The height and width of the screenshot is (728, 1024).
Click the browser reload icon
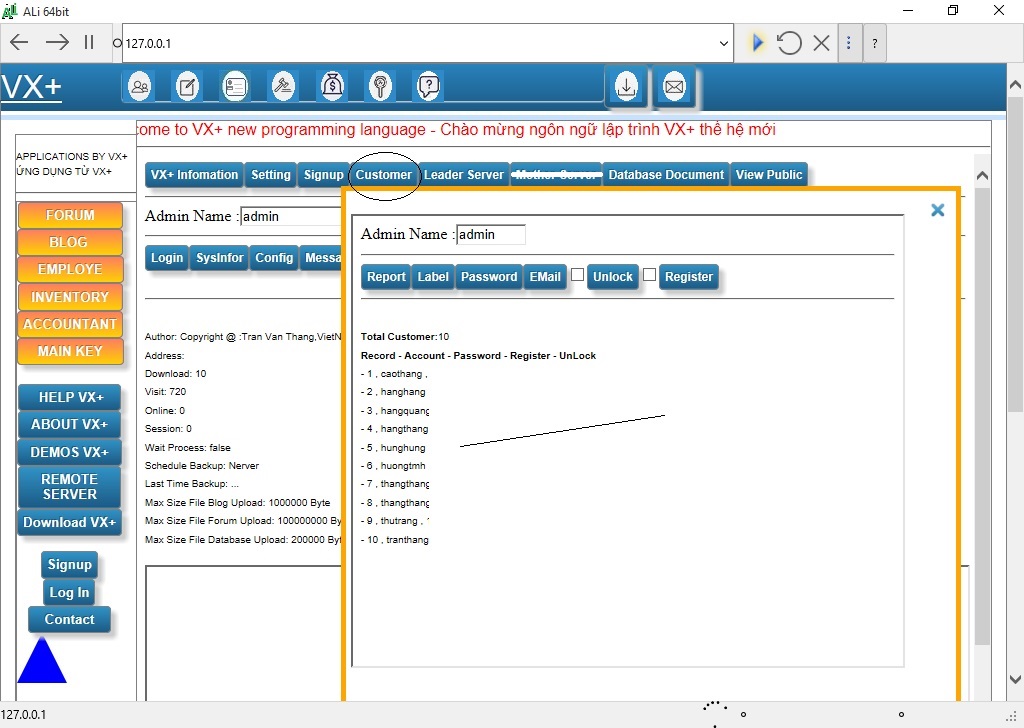click(789, 42)
